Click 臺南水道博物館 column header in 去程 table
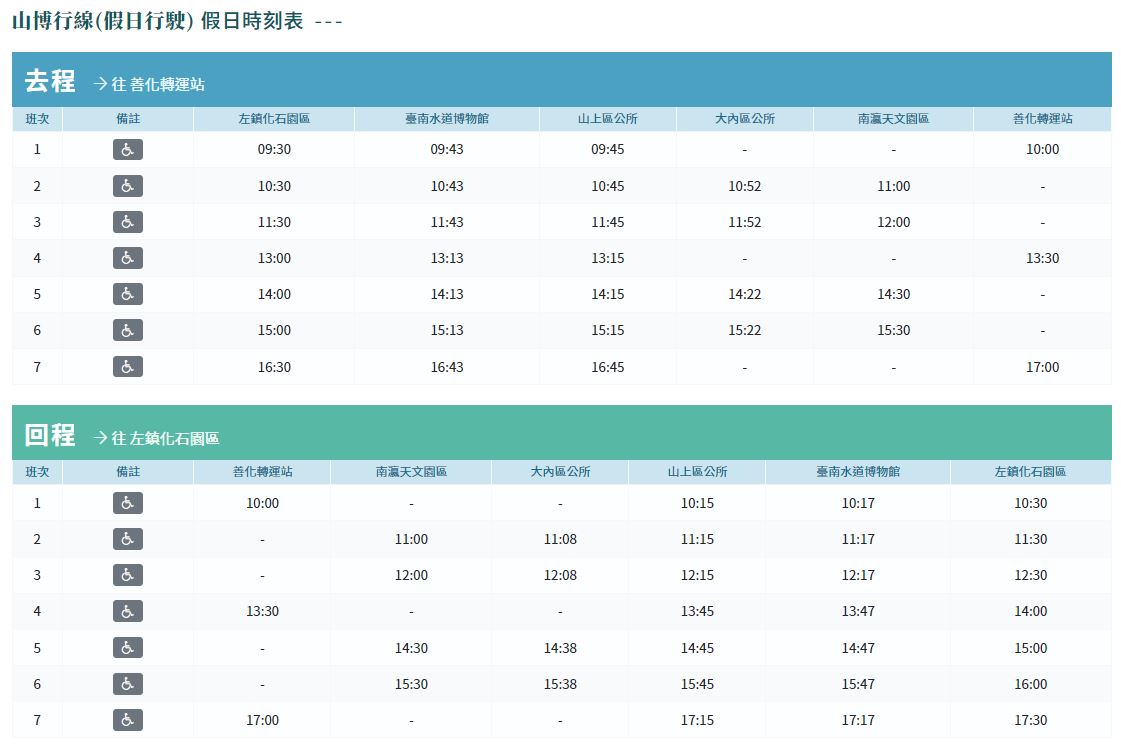The height and width of the screenshot is (745, 1121). point(447,119)
